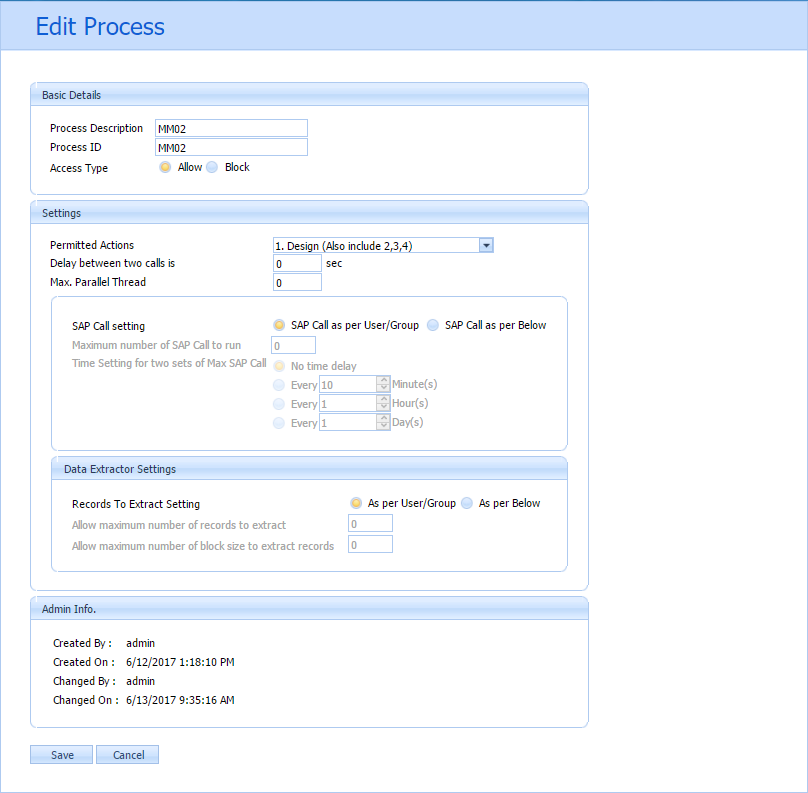This screenshot has width=808, height=793.
Task: Click the Process ID field
Action: point(231,147)
